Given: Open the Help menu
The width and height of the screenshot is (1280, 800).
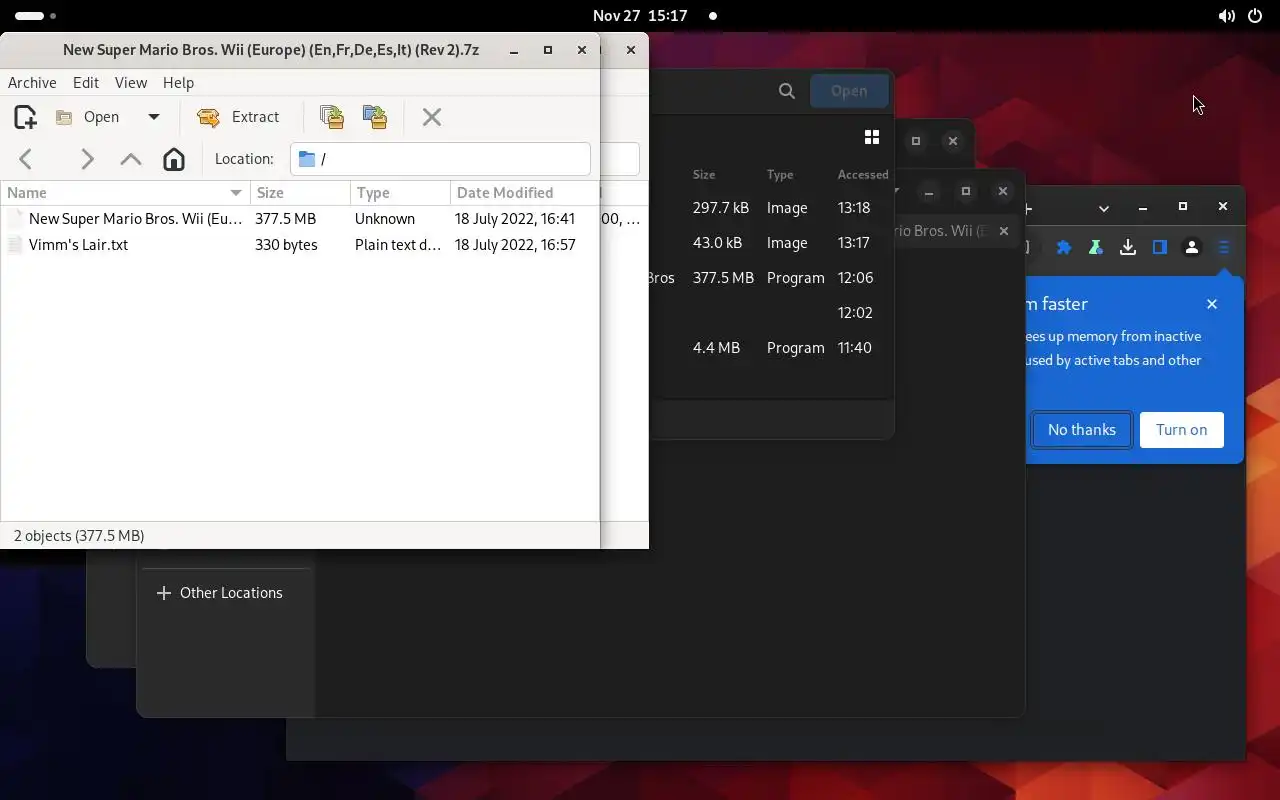Looking at the screenshot, I should 178,83.
